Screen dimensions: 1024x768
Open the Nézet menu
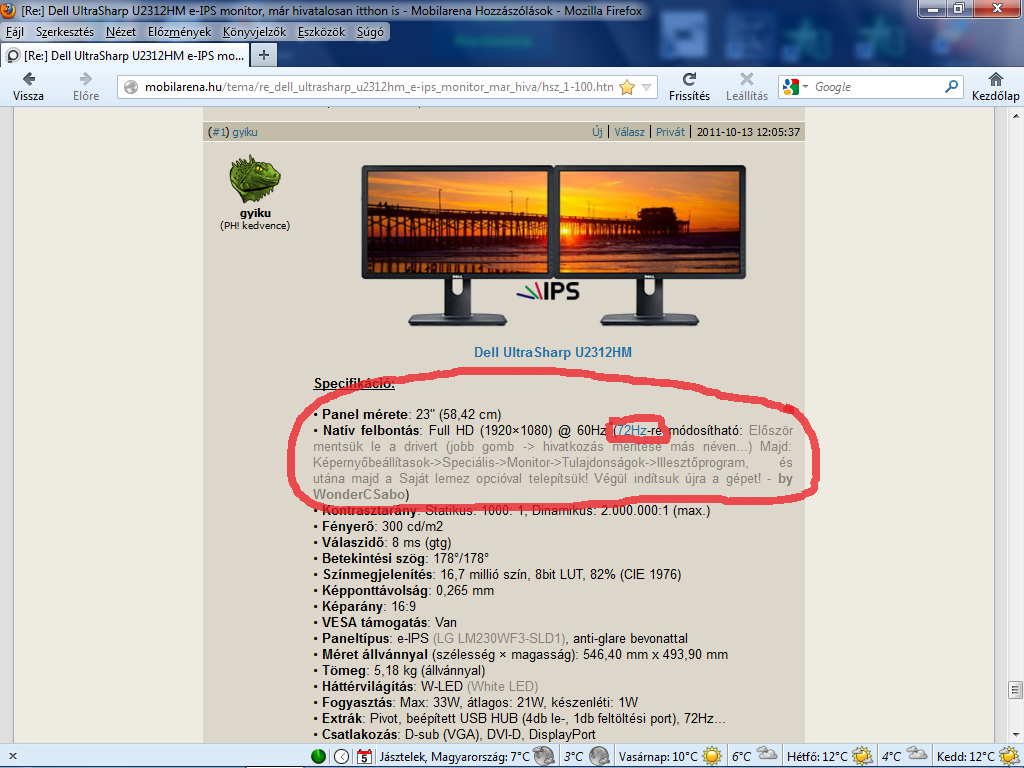tap(121, 31)
